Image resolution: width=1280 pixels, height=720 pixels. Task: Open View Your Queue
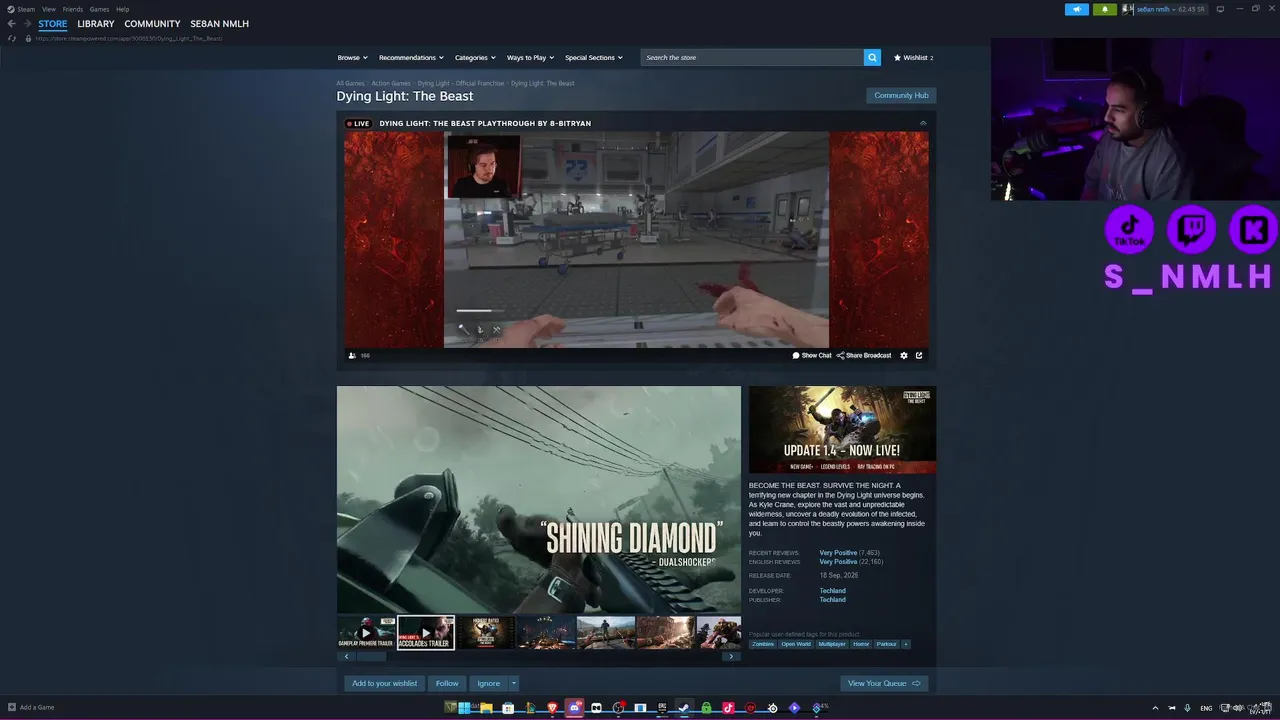884,683
